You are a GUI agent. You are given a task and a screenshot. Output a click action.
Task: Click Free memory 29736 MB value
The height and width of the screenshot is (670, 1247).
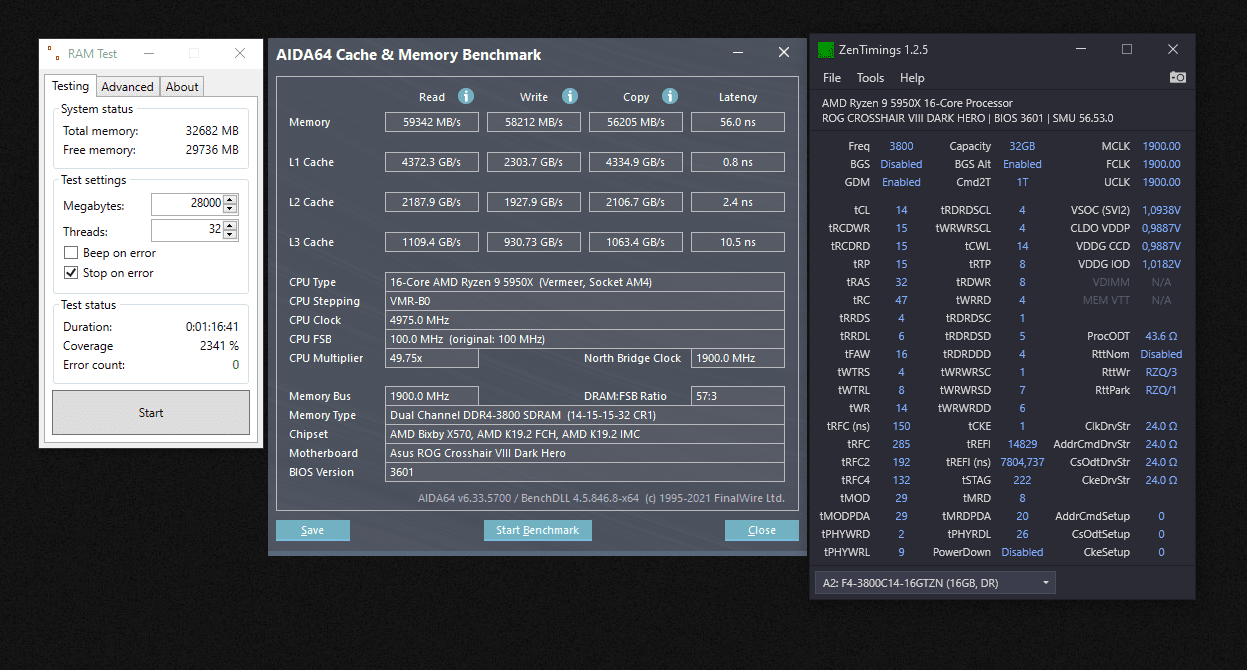coord(212,150)
